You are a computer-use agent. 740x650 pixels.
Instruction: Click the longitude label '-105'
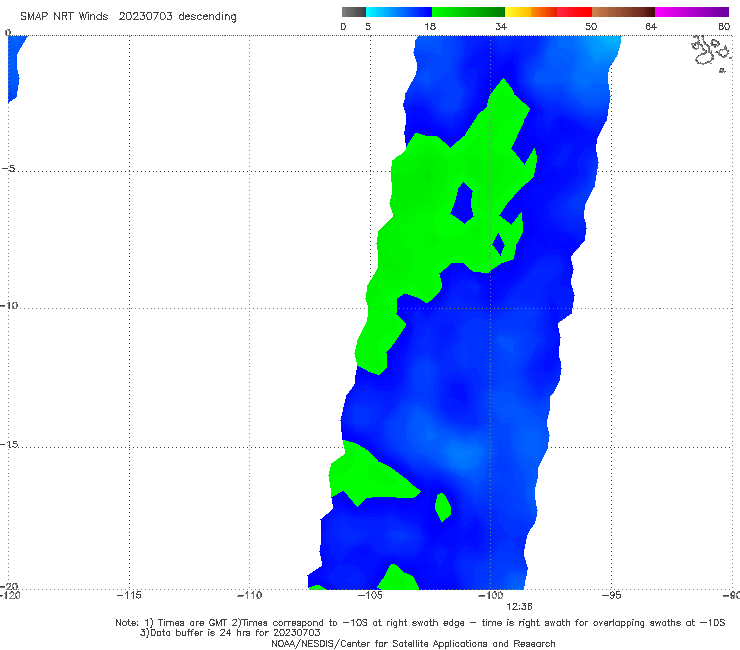point(370,596)
